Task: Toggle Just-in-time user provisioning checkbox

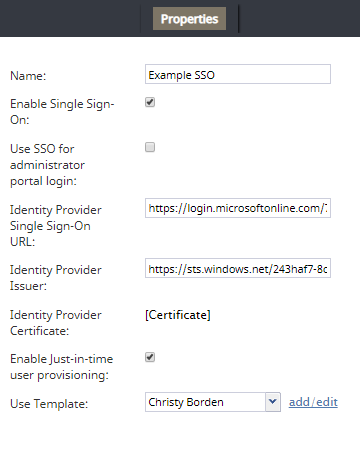Action: click(x=150, y=357)
